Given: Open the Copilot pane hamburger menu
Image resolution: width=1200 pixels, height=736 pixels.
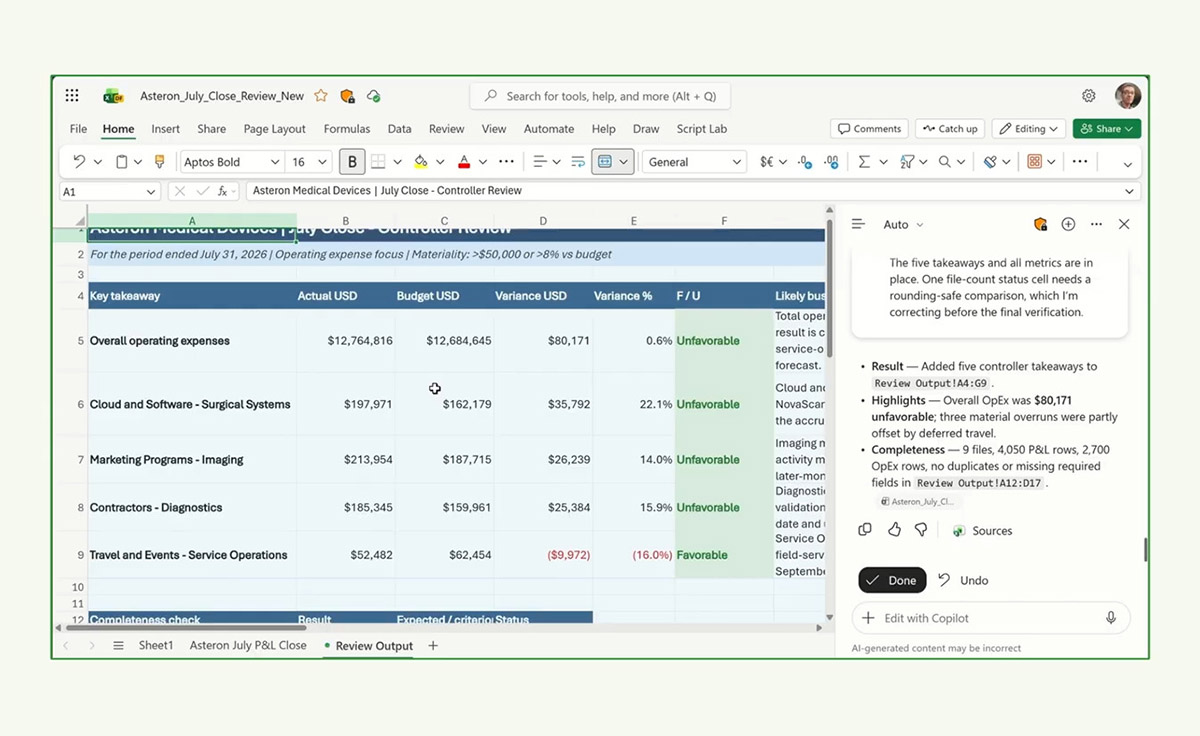Looking at the screenshot, I should 858,225.
